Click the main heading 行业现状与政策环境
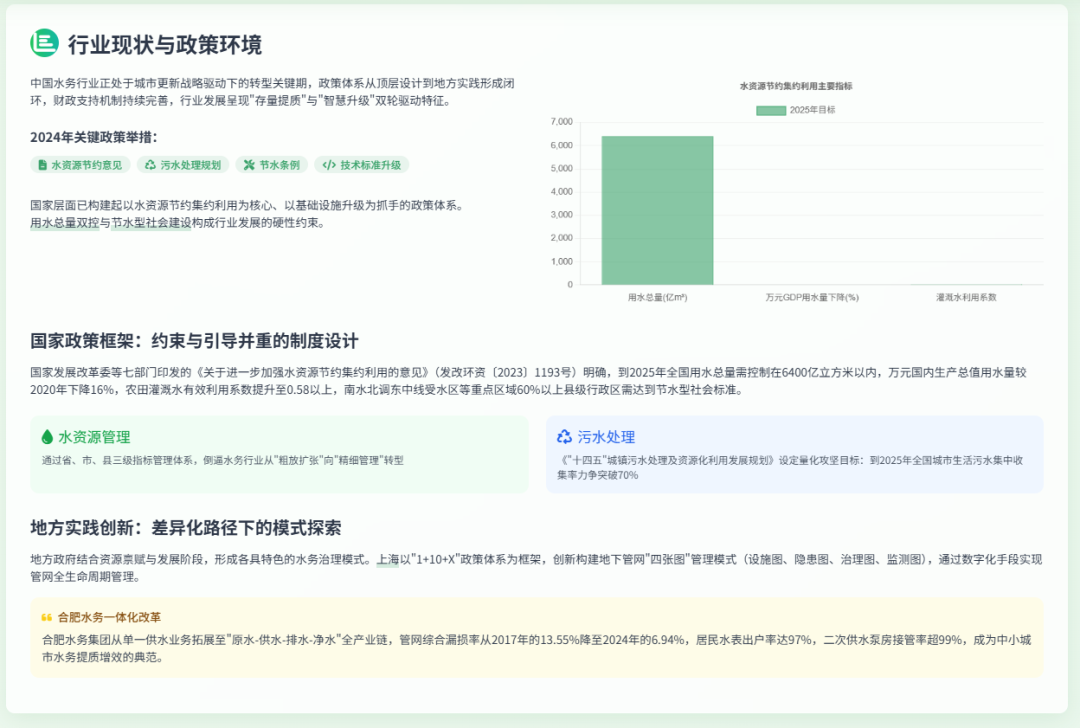This screenshot has height=728, width=1080. pyautogui.click(x=165, y=44)
